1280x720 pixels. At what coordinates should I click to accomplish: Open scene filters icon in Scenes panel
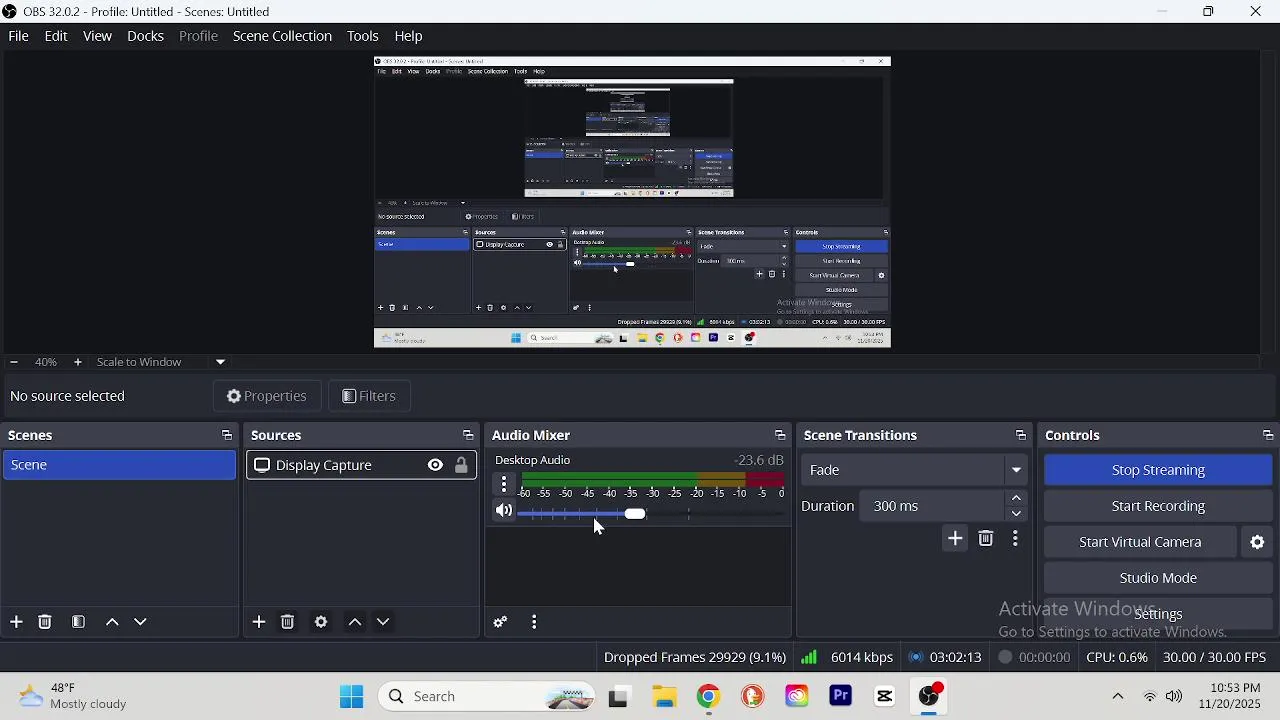pos(78,622)
